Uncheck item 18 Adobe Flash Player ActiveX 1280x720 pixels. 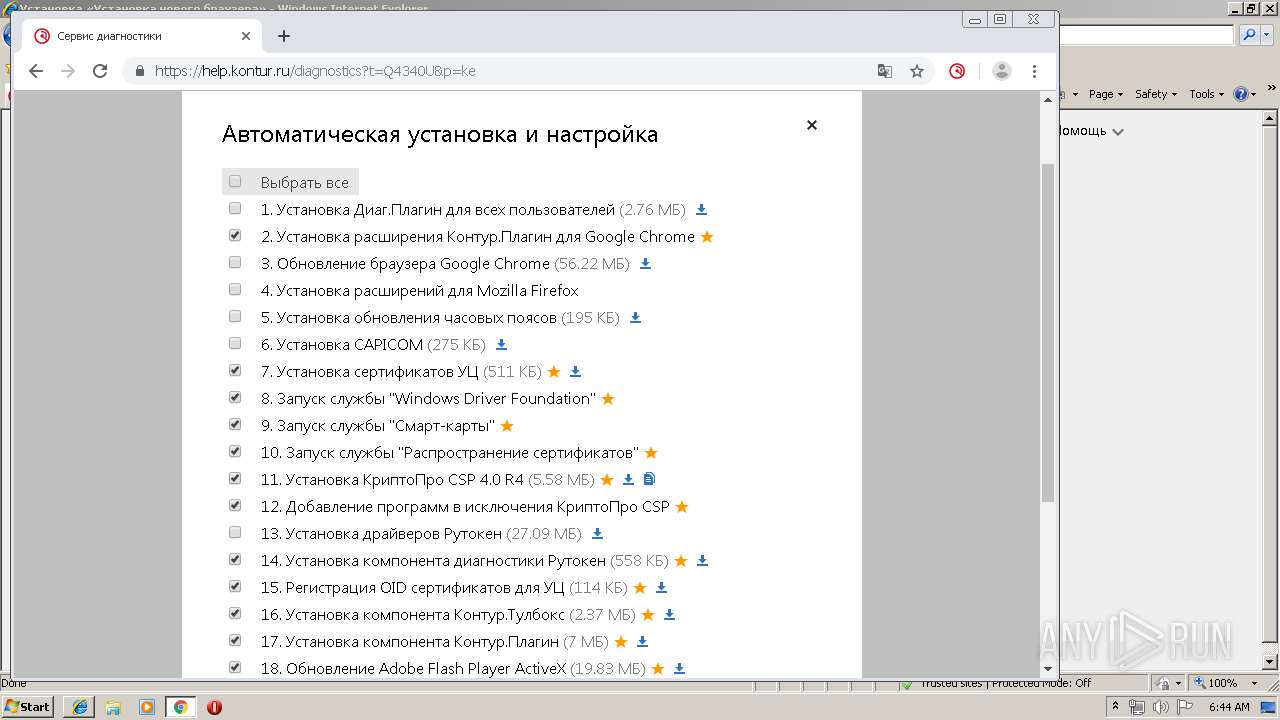tap(235, 668)
